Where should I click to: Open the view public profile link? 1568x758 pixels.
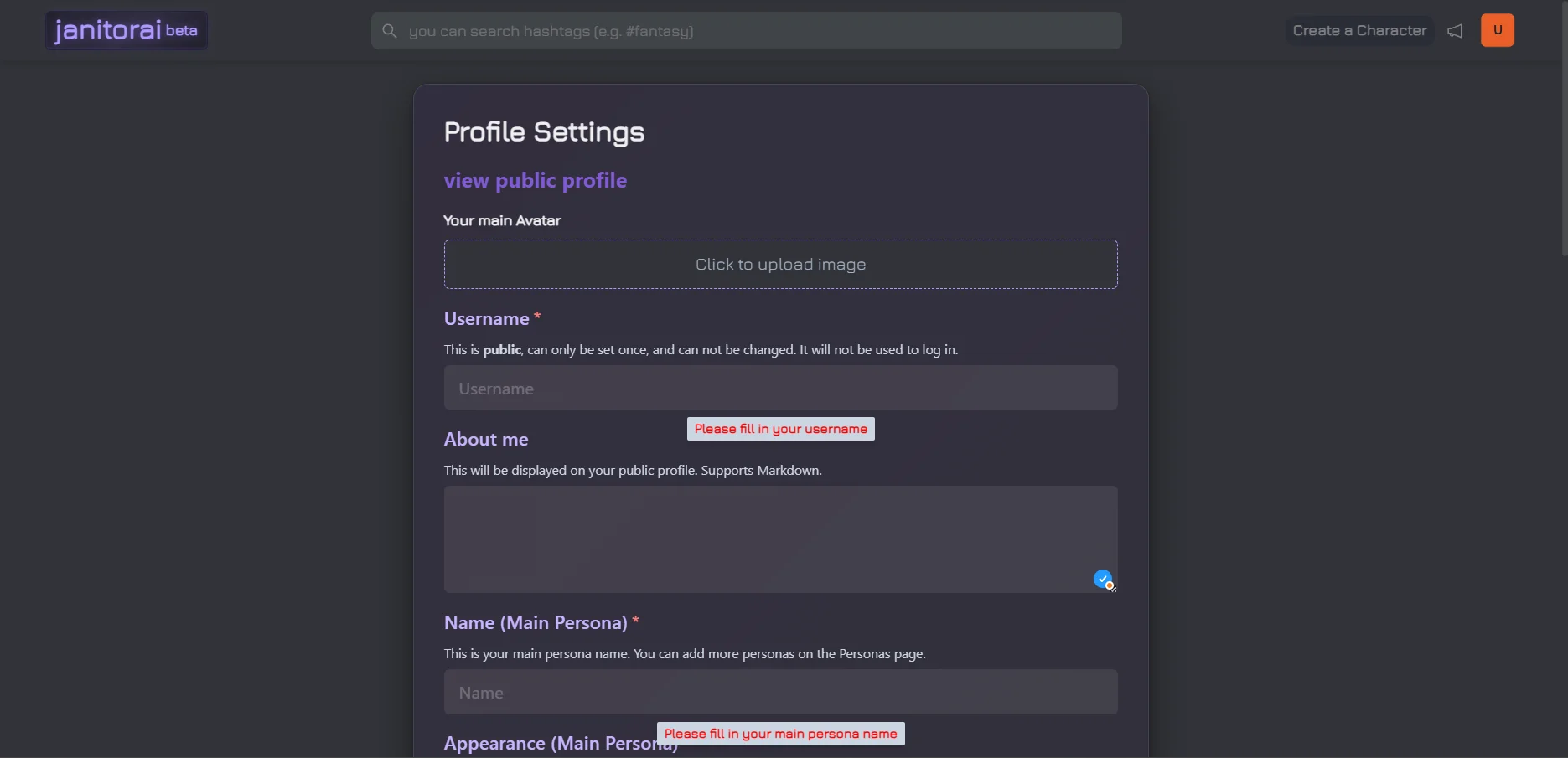tap(535, 181)
